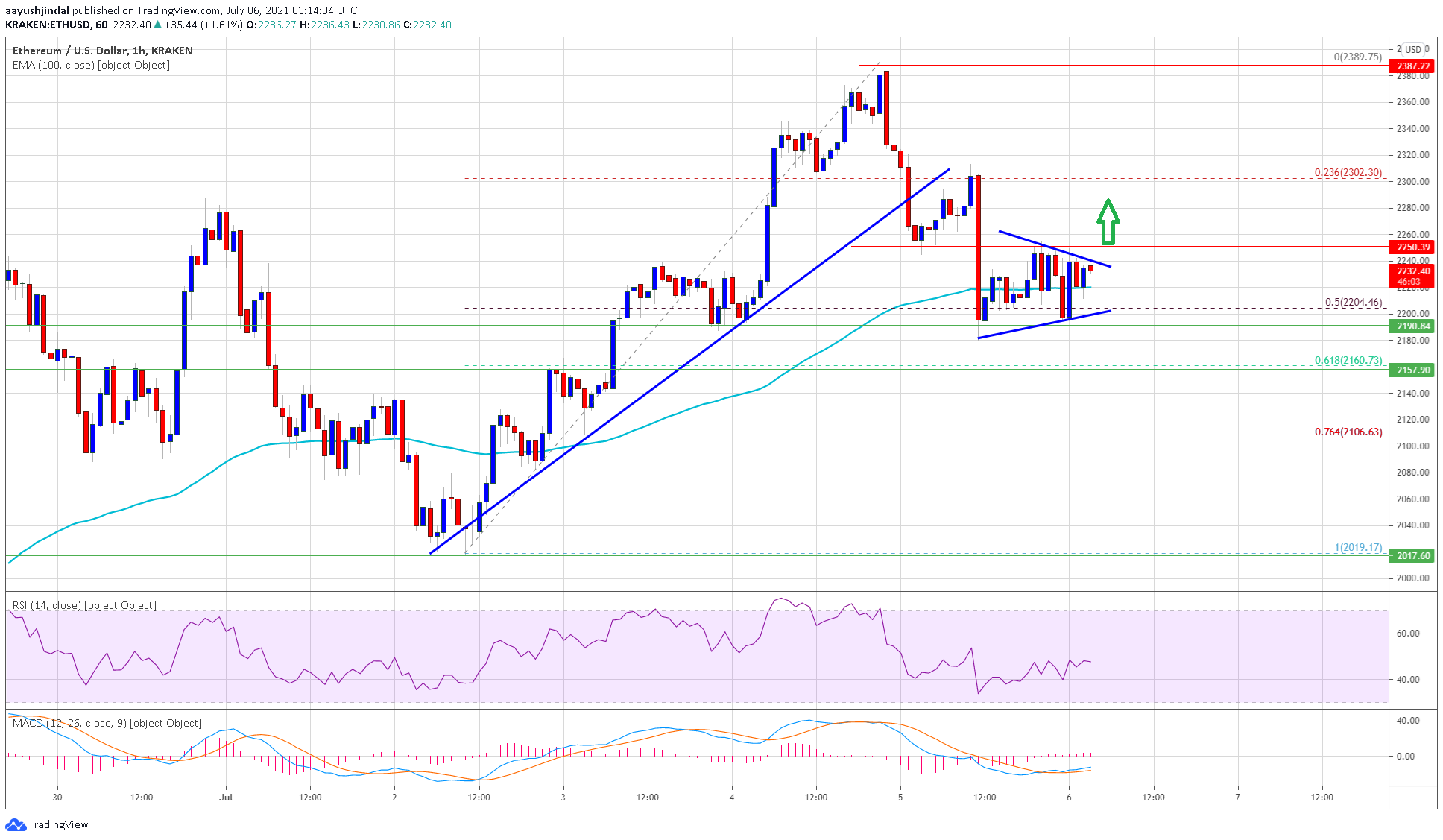Click the TradingView text link at bottom

click(58, 824)
